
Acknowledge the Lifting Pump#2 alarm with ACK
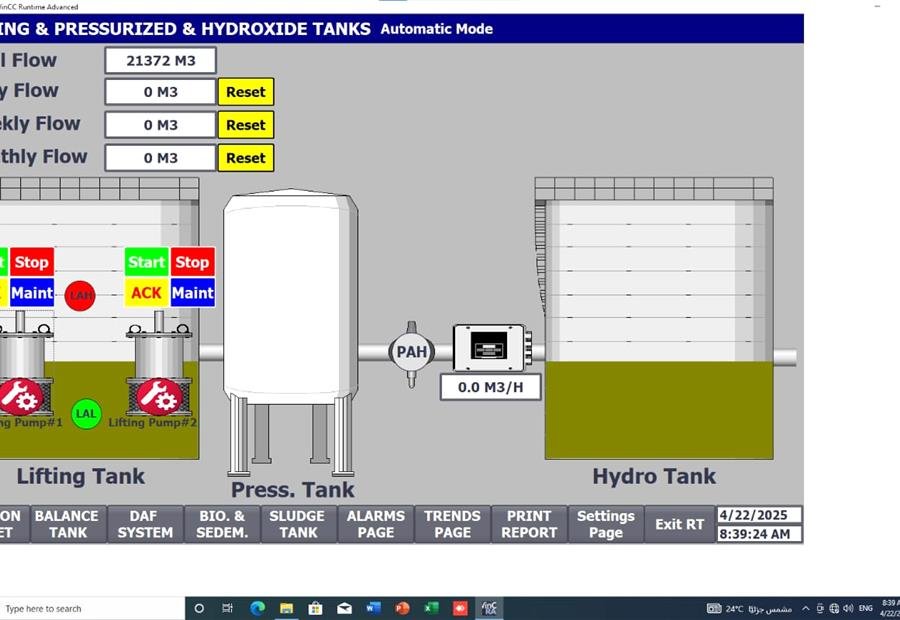tap(146, 293)
